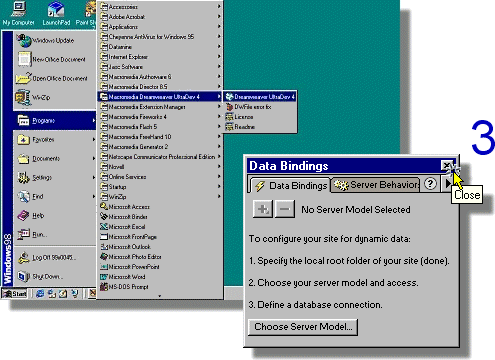Open the License document in Dreamweaver submenu
This screenshot has width=495, height=360.
(x=260, y=117)
